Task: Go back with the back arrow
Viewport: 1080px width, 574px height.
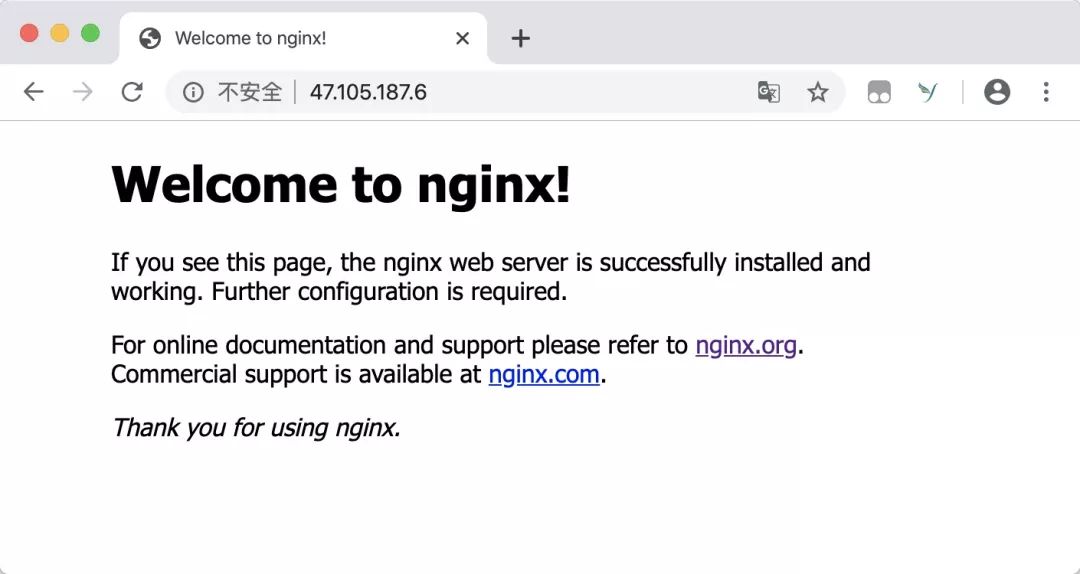Action: pyautogui.click(x=33, y=92)
